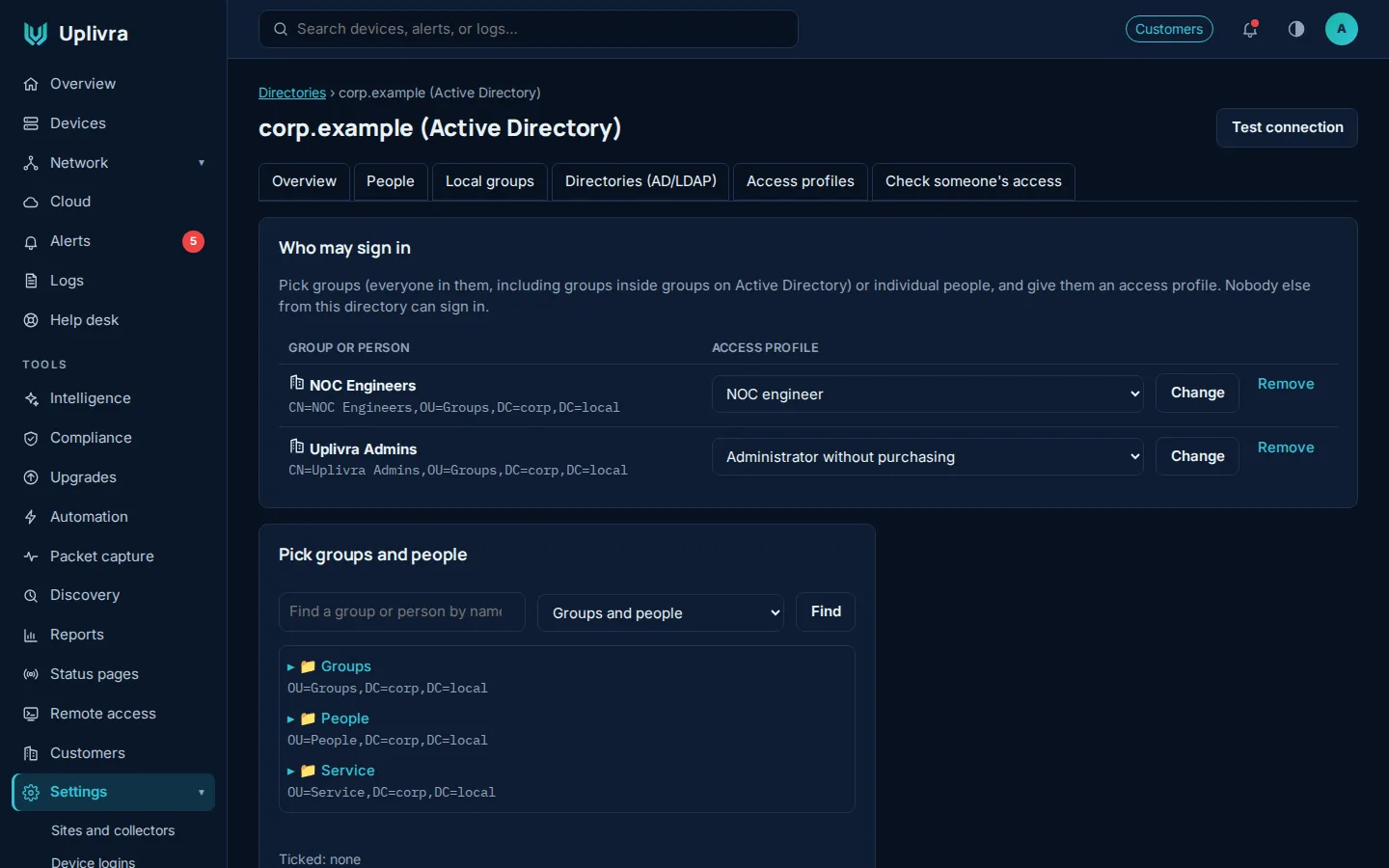Viewport: 1389px width, 868px height.
Task: Click the Compliance shield icon
Action: pyautogui.click(x=31, y=438)
